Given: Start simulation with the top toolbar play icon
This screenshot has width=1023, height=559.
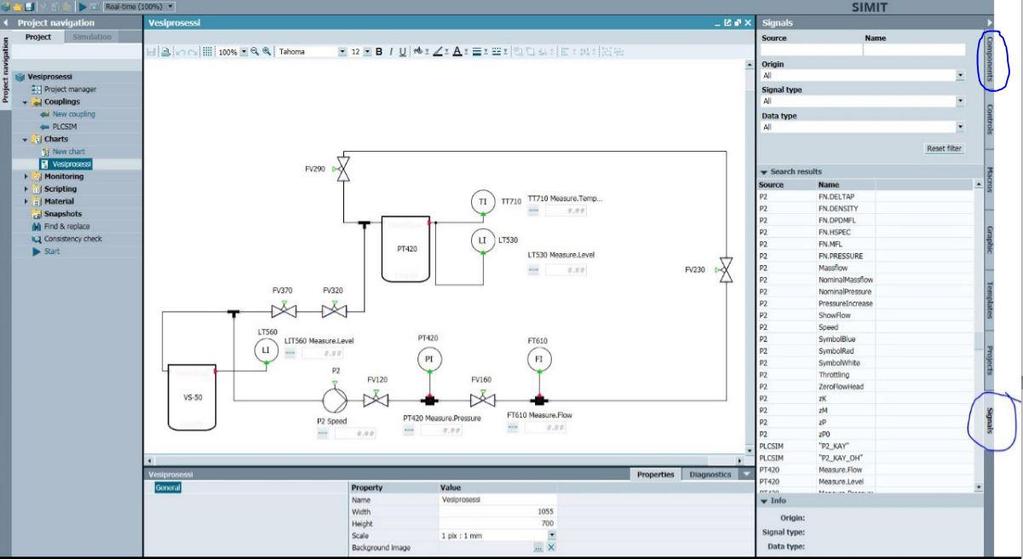Looking at the screenshot, I should click(x=82, y=7).
